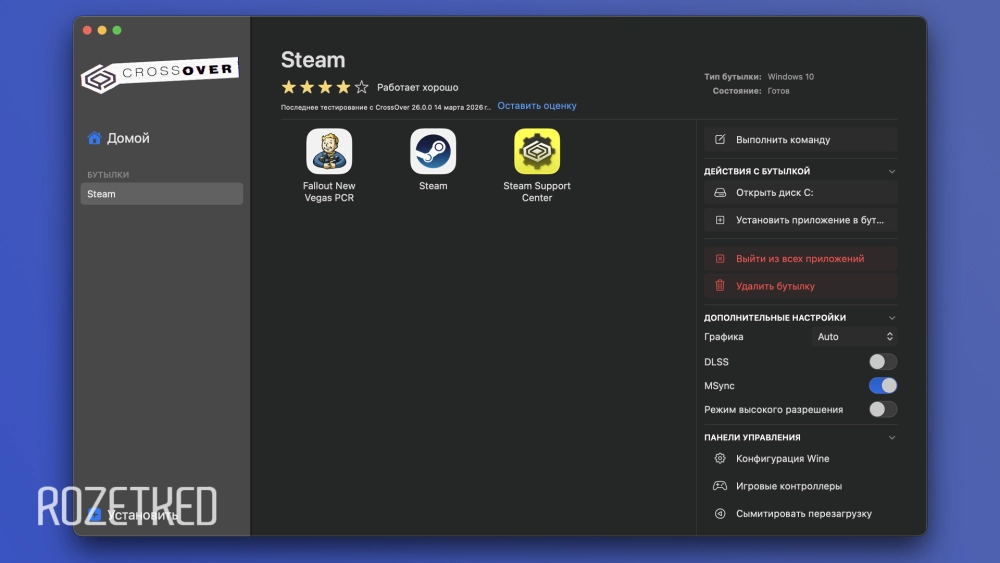Click the Домой house icon in sidebar
Viewport: 1000px width, 563px height.
click(x=94, y=138)
